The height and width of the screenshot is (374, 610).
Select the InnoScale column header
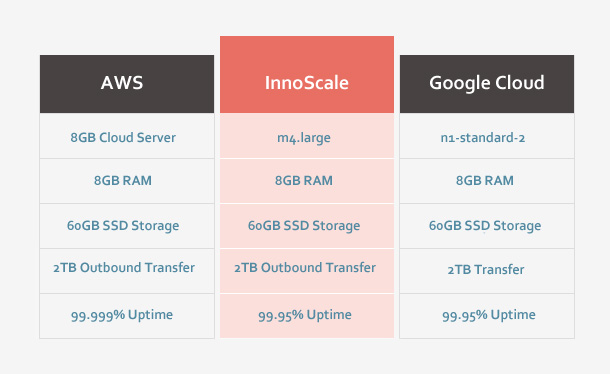[307, 74]
